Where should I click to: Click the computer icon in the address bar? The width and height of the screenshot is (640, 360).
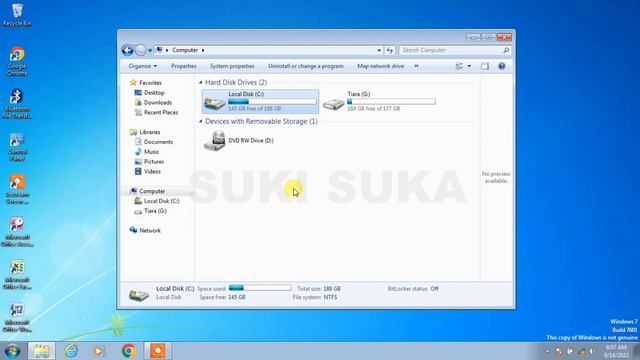pos(159,50)
